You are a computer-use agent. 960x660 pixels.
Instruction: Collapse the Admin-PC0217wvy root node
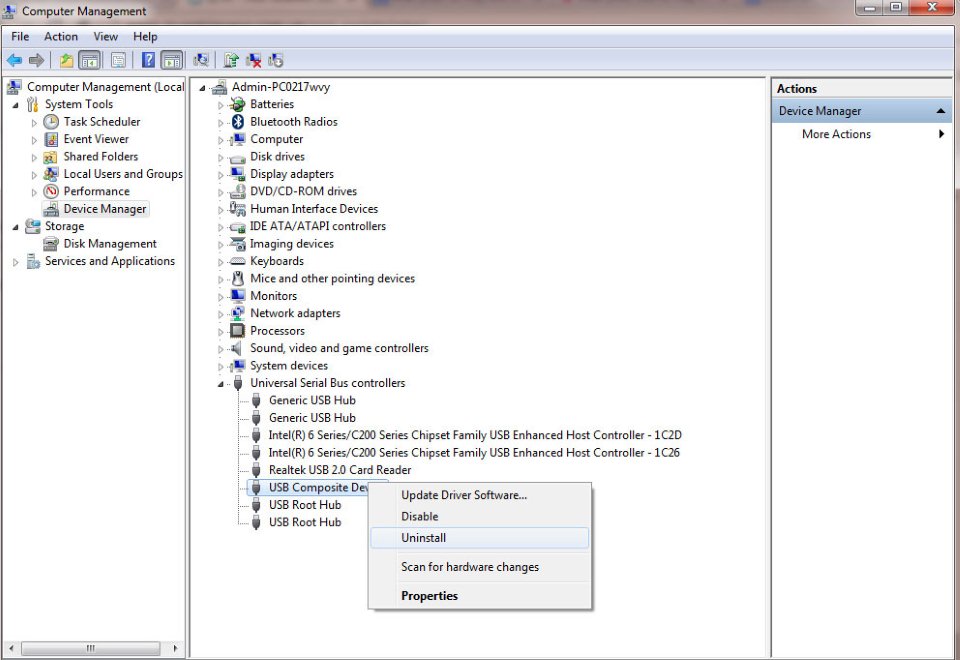tap(202, 88)
